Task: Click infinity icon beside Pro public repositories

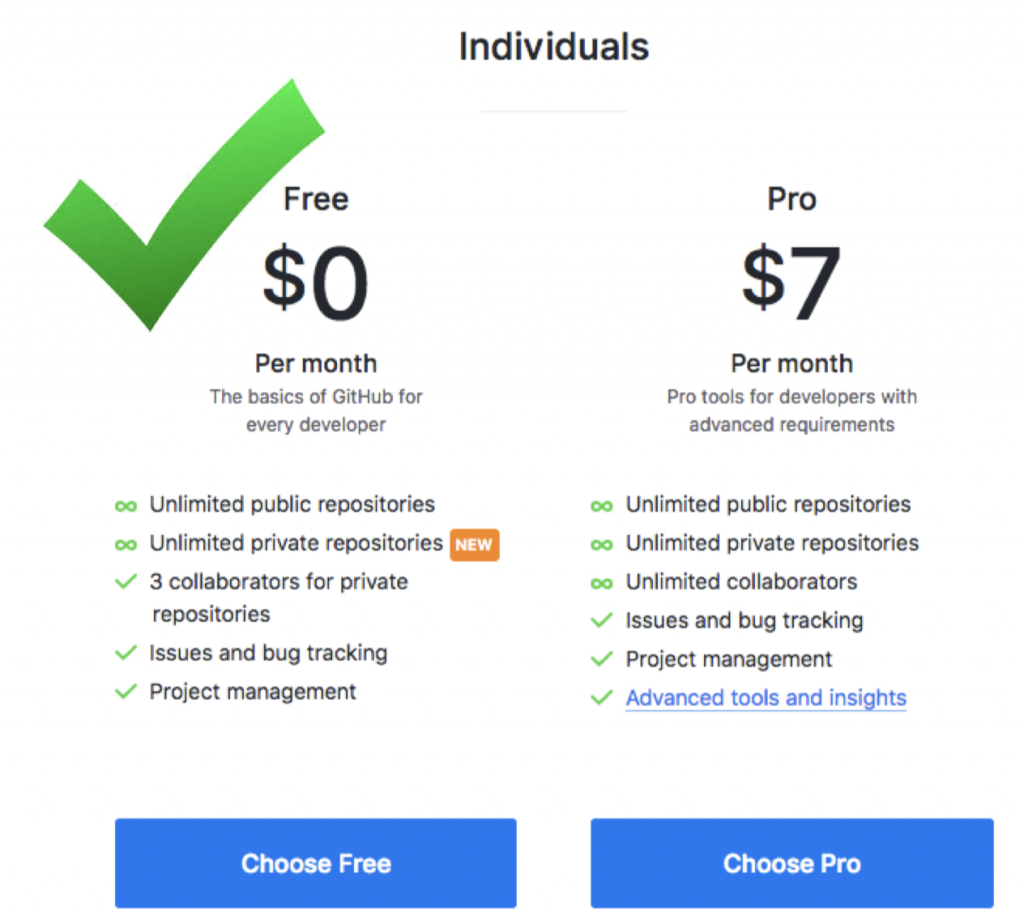Action: [x=601, y=506]
